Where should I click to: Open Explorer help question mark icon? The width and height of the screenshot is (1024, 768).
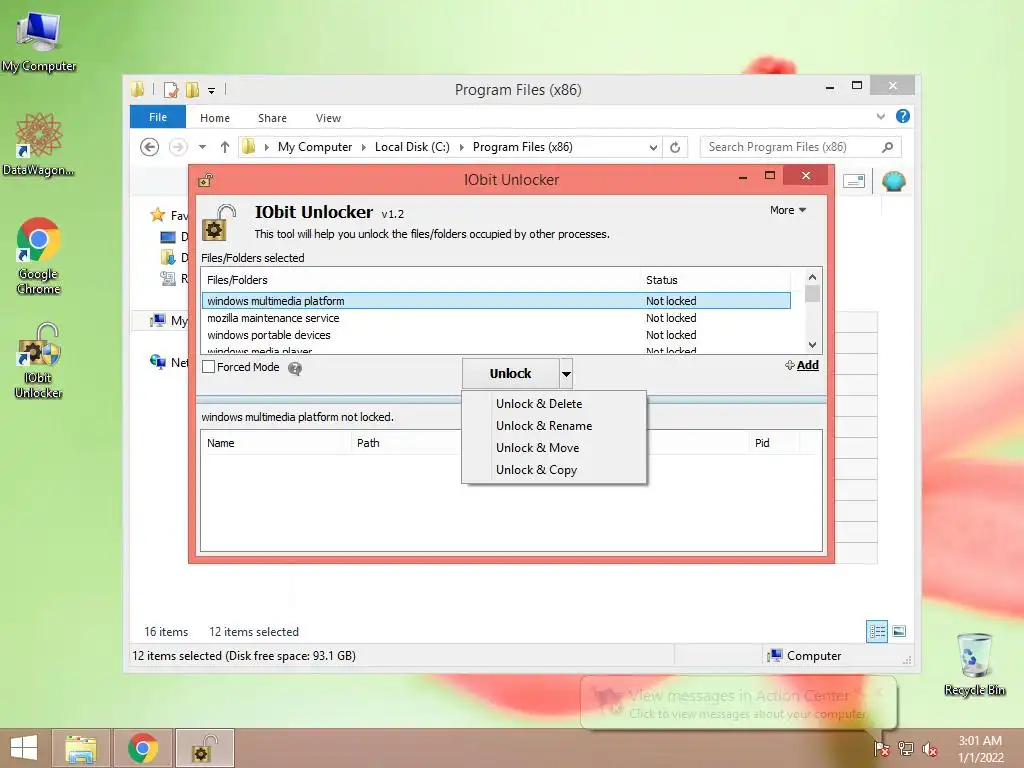point(903,116)
